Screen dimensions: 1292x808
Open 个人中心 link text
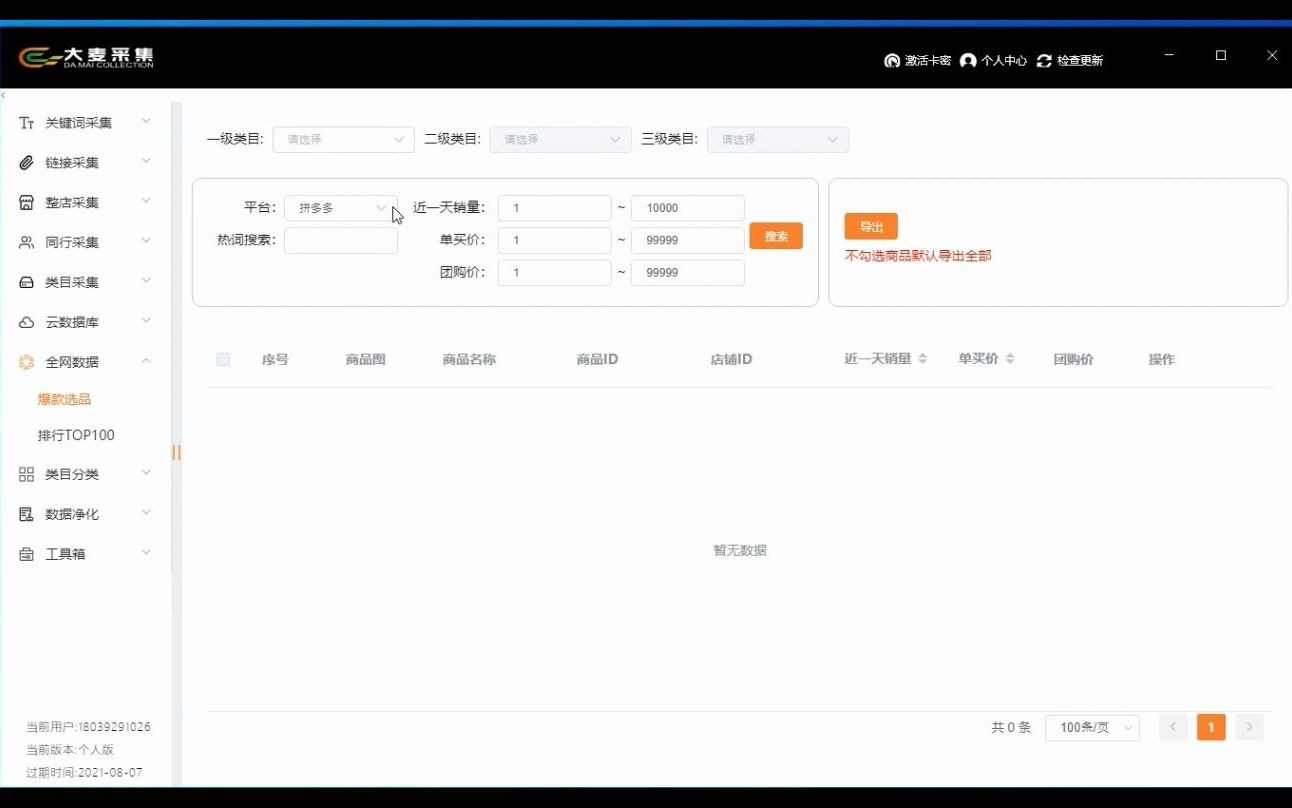coord(1004,61)
